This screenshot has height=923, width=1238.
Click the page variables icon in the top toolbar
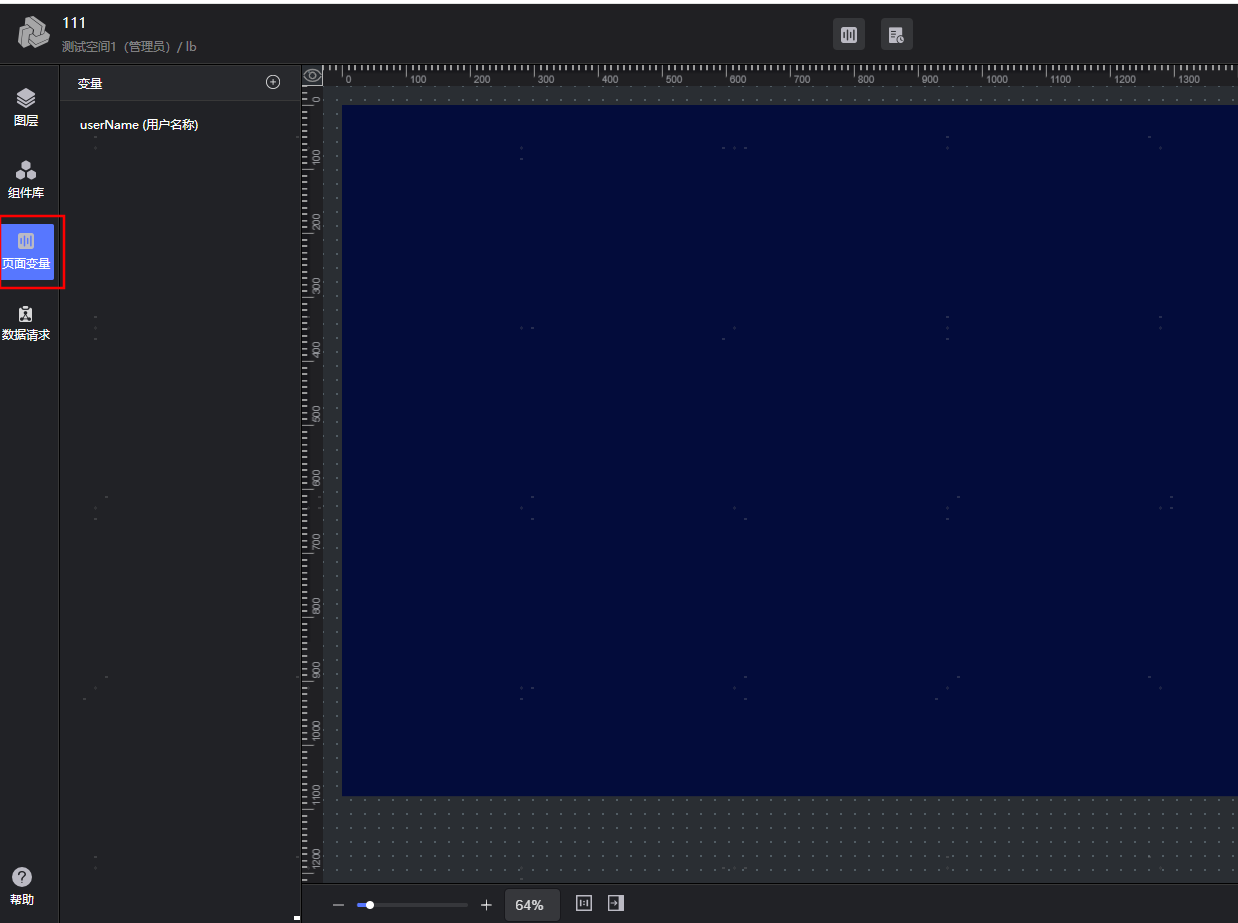pyautogui.click(x=849, y=35)
